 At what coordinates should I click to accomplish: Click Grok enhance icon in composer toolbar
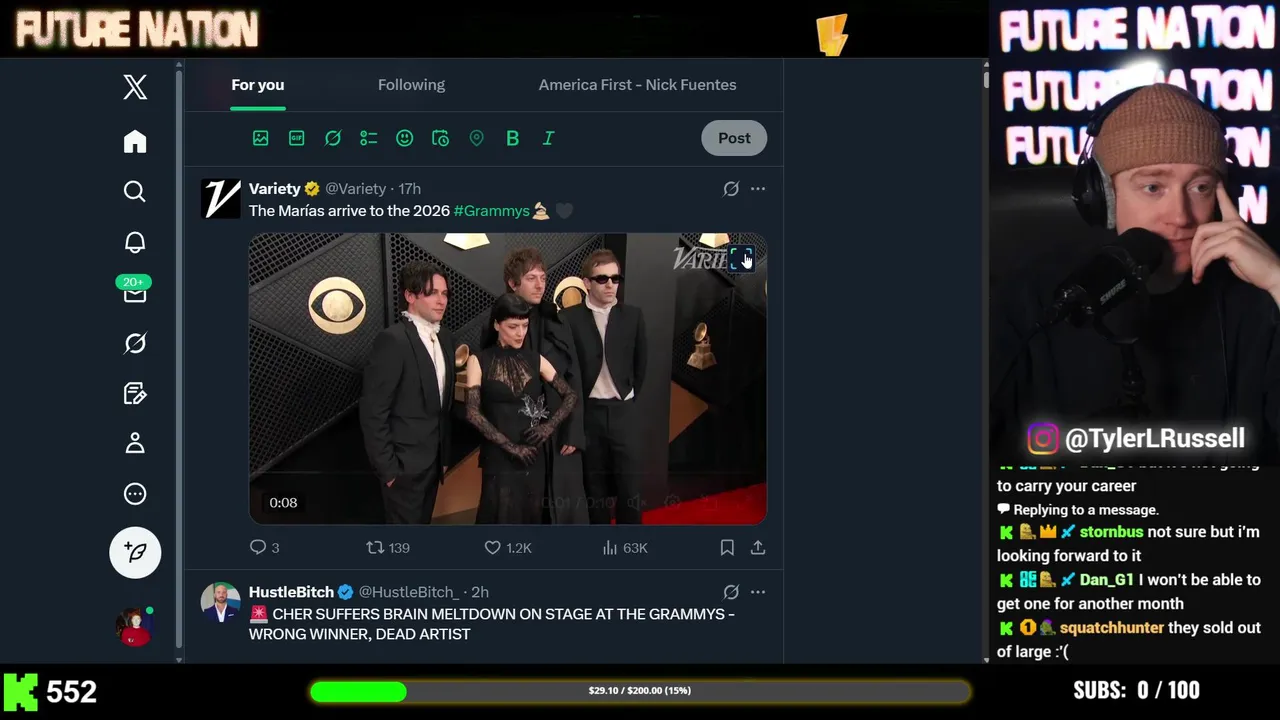coord(333,138)
